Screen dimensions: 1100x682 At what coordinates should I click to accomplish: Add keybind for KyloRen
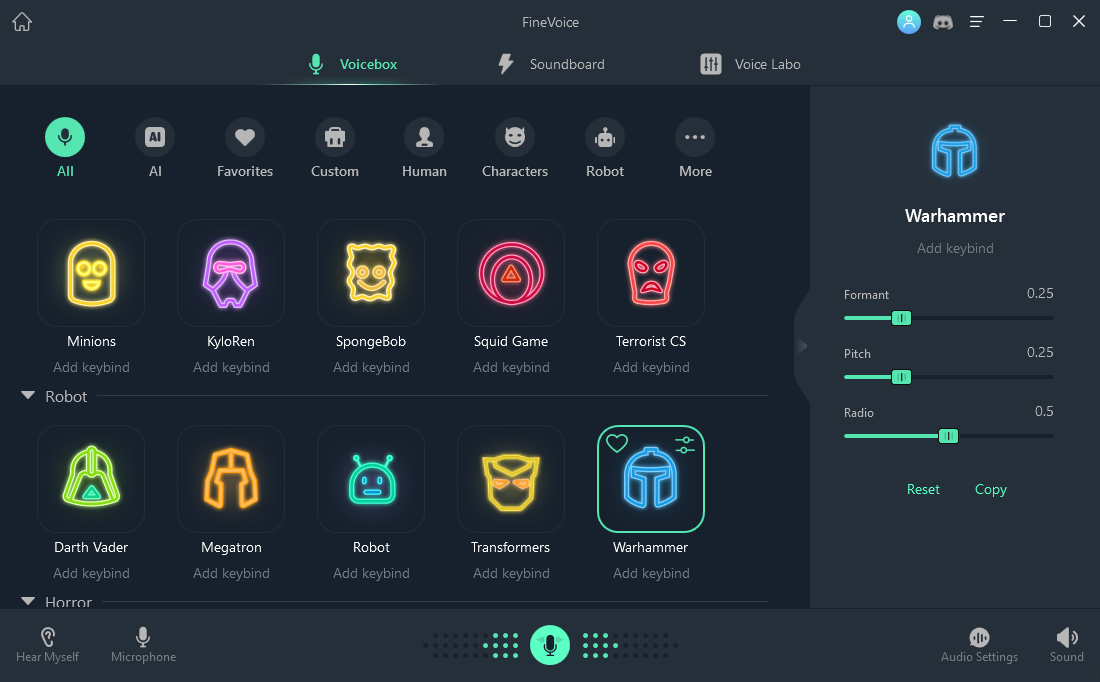pyautogui.click(x=231, y=367)
